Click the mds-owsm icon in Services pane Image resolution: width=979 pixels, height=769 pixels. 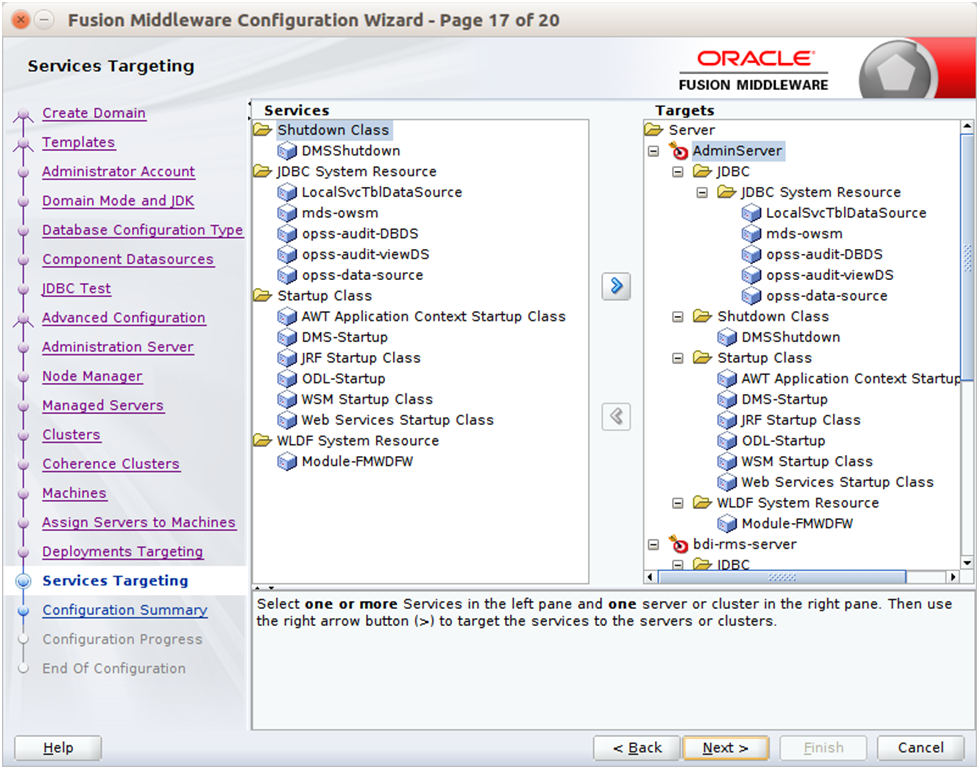coord(287,213)
